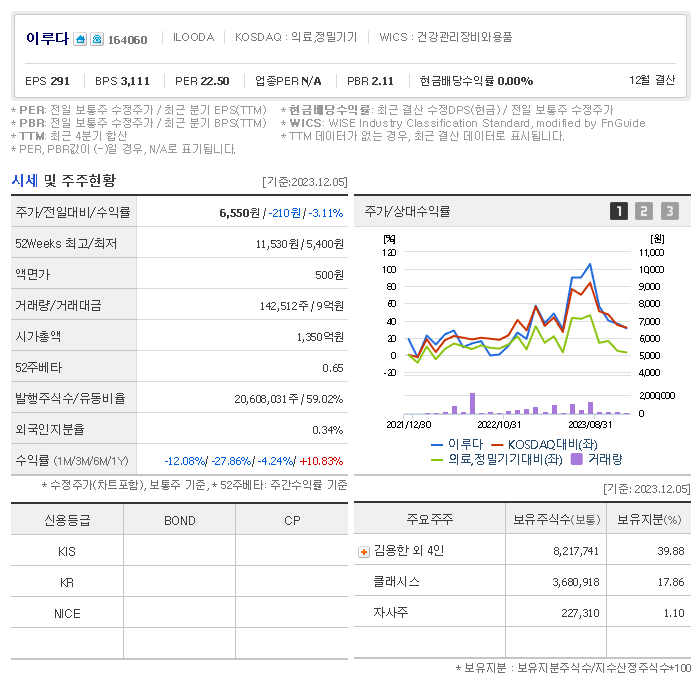Select the NICE credit rating row

point(179,613)
